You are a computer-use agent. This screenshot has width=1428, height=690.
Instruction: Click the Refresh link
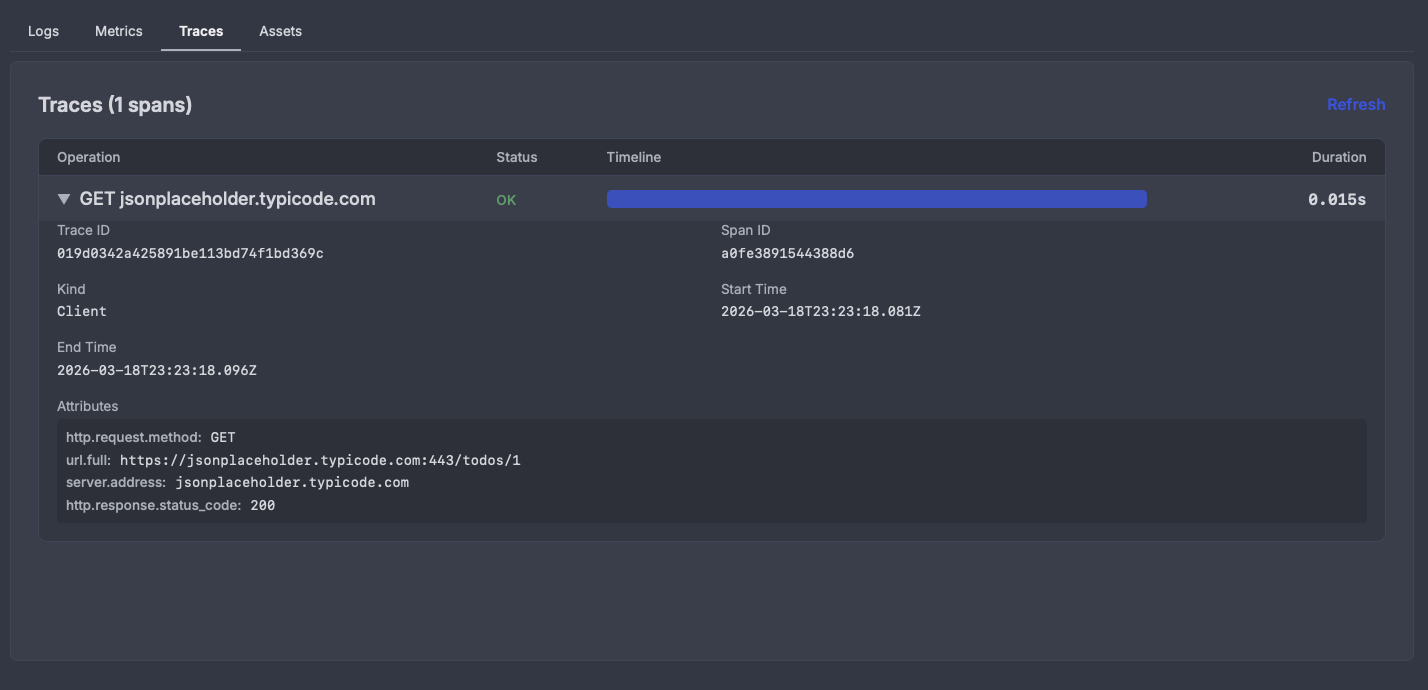[1356, 104]
